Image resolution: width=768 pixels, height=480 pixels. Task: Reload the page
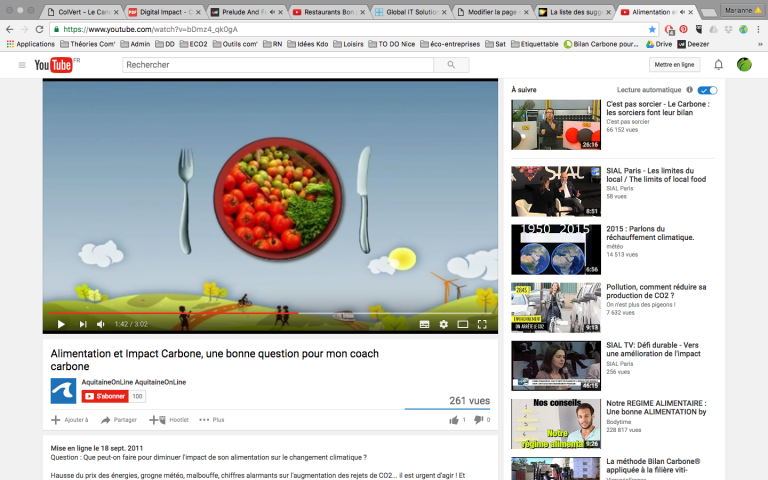coord(40,29)
